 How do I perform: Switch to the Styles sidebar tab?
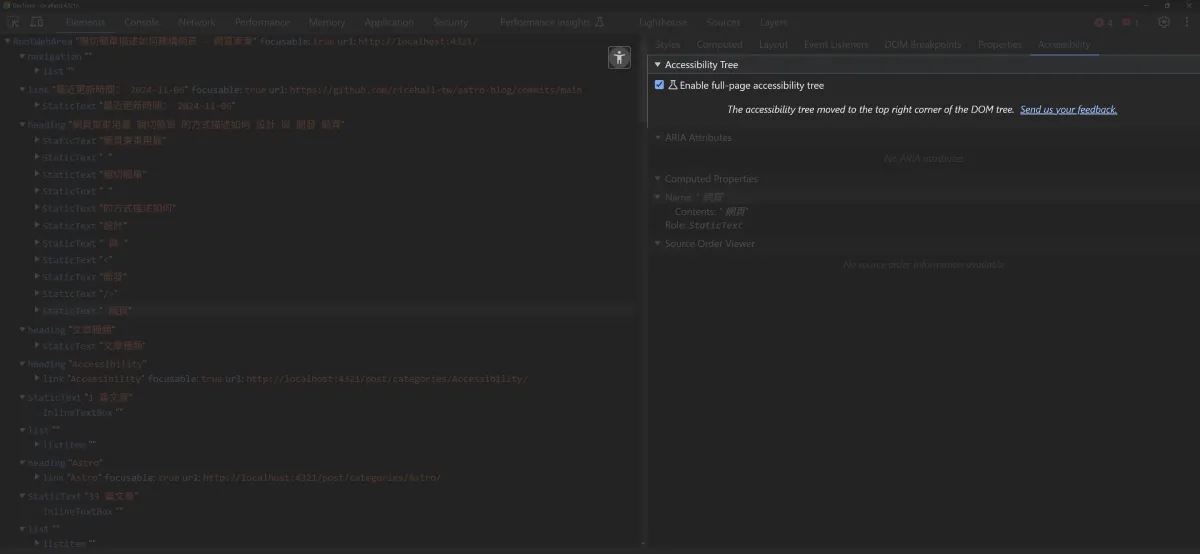tap(667, 45)
